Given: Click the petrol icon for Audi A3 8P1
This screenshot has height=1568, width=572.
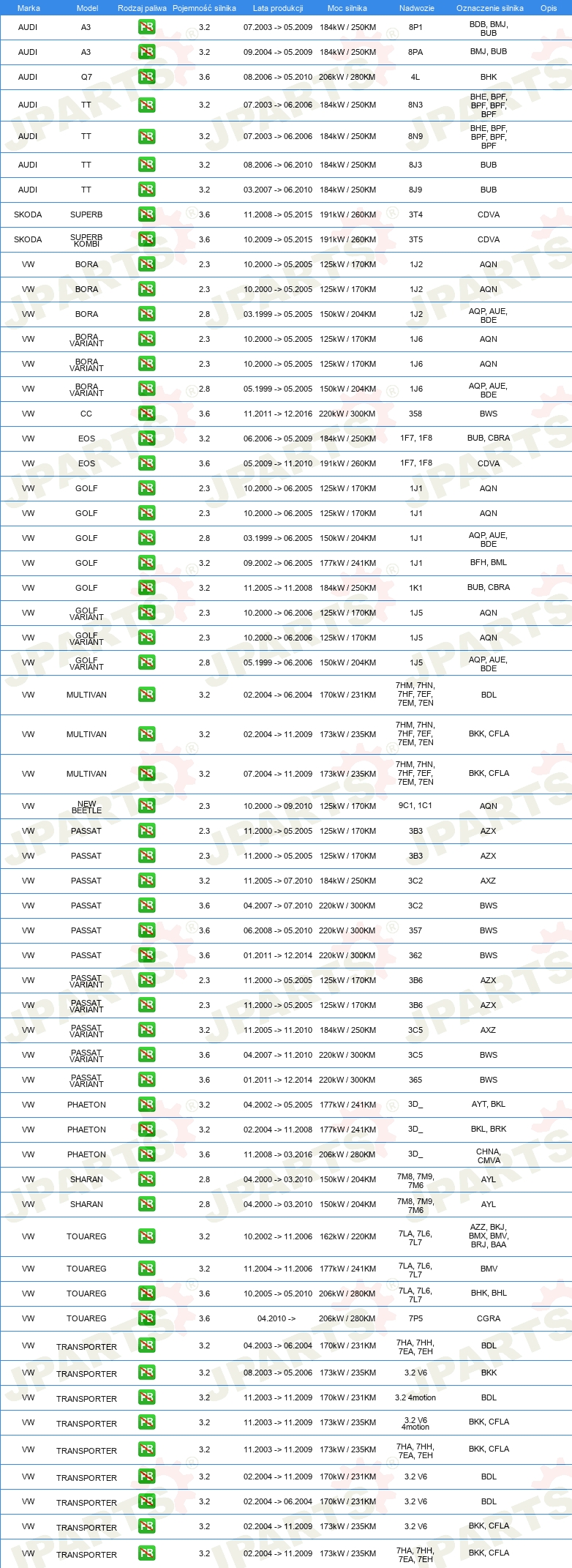Looking at the screenshot, I should (146, 27).
